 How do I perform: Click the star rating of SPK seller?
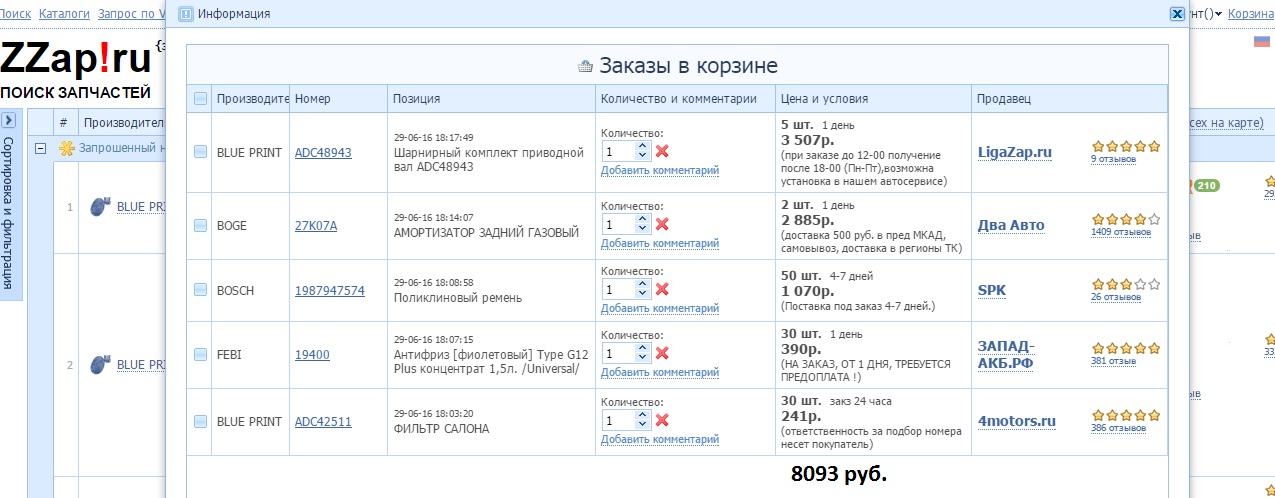1126,284
